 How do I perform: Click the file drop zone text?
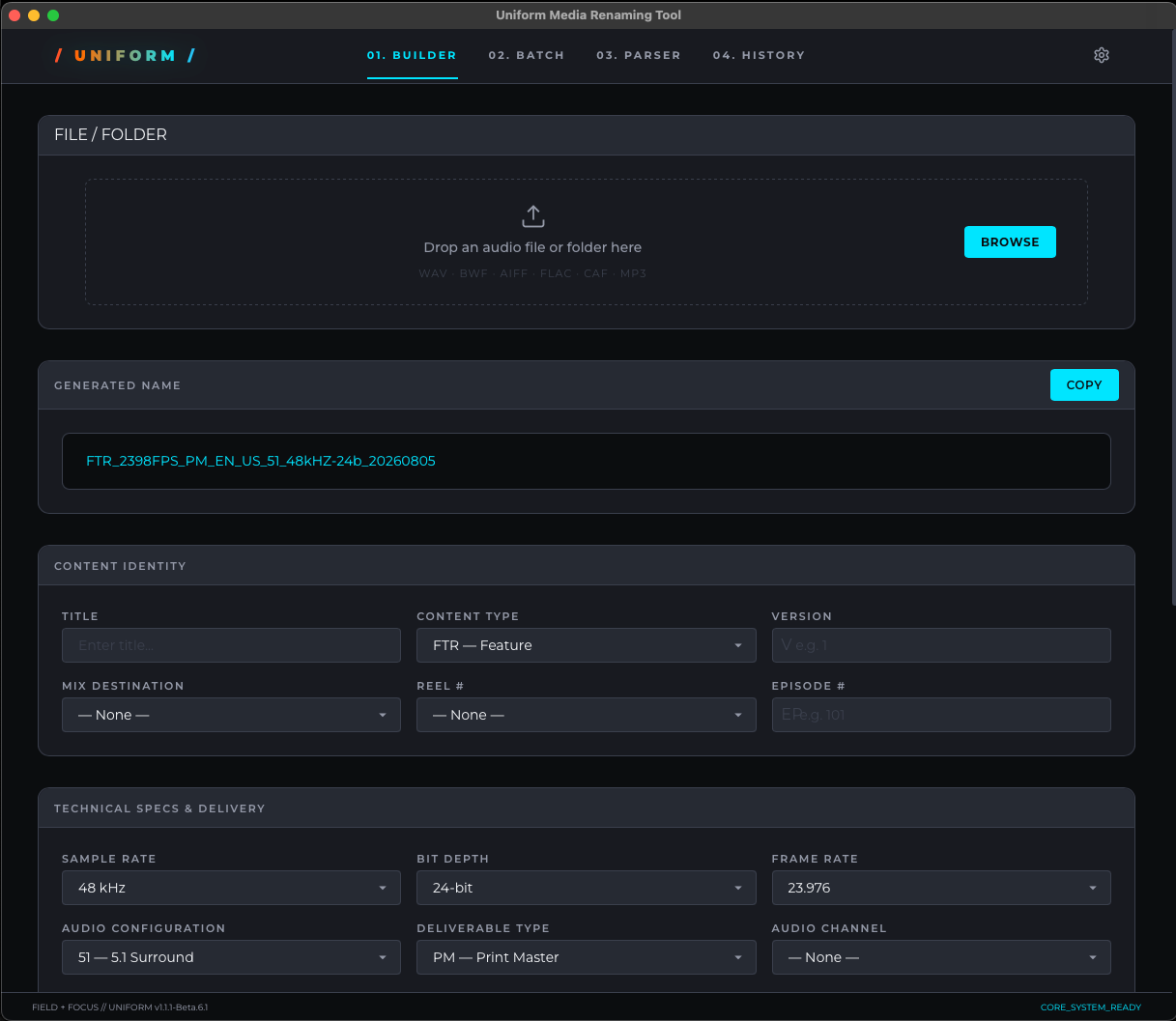click(532, 247)
